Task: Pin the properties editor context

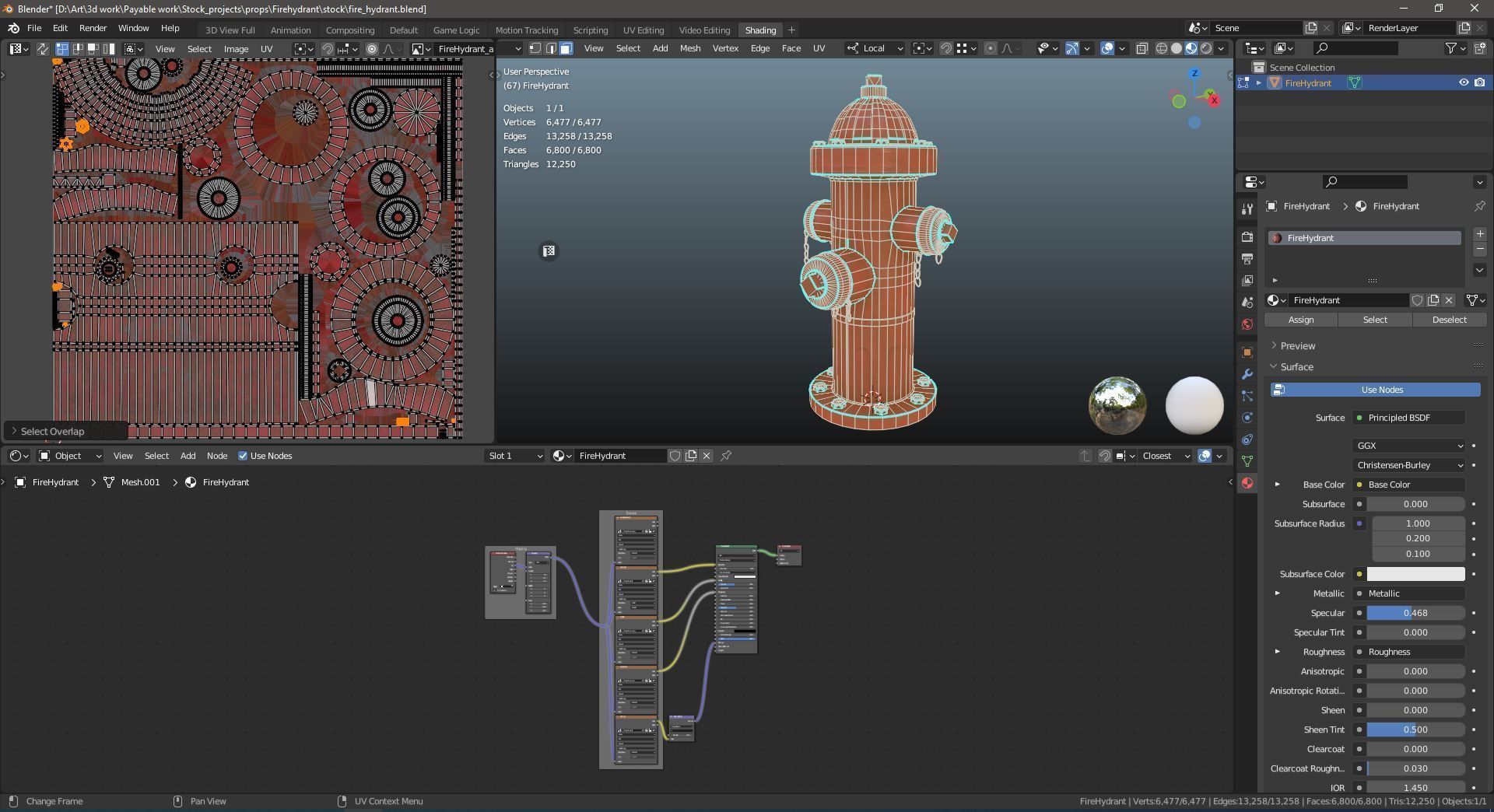Action: (x=1479, y=206)
